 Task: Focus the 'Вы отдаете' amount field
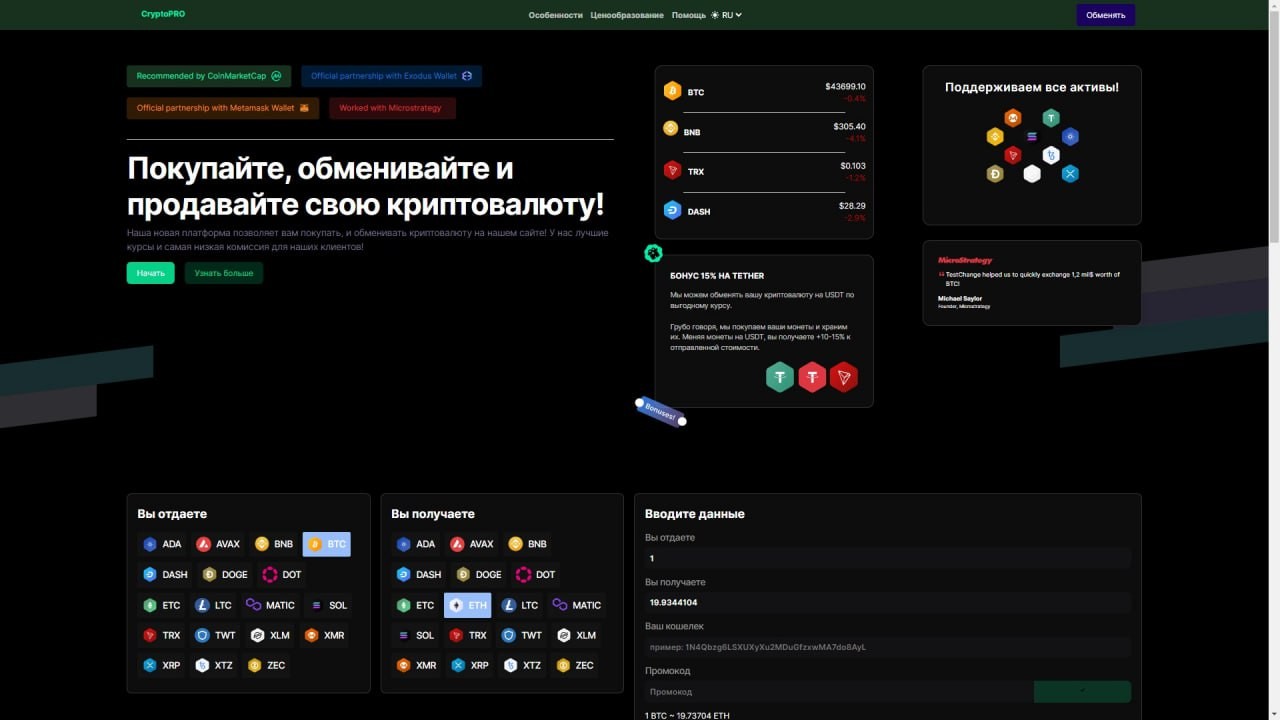(x=888, y=558)
